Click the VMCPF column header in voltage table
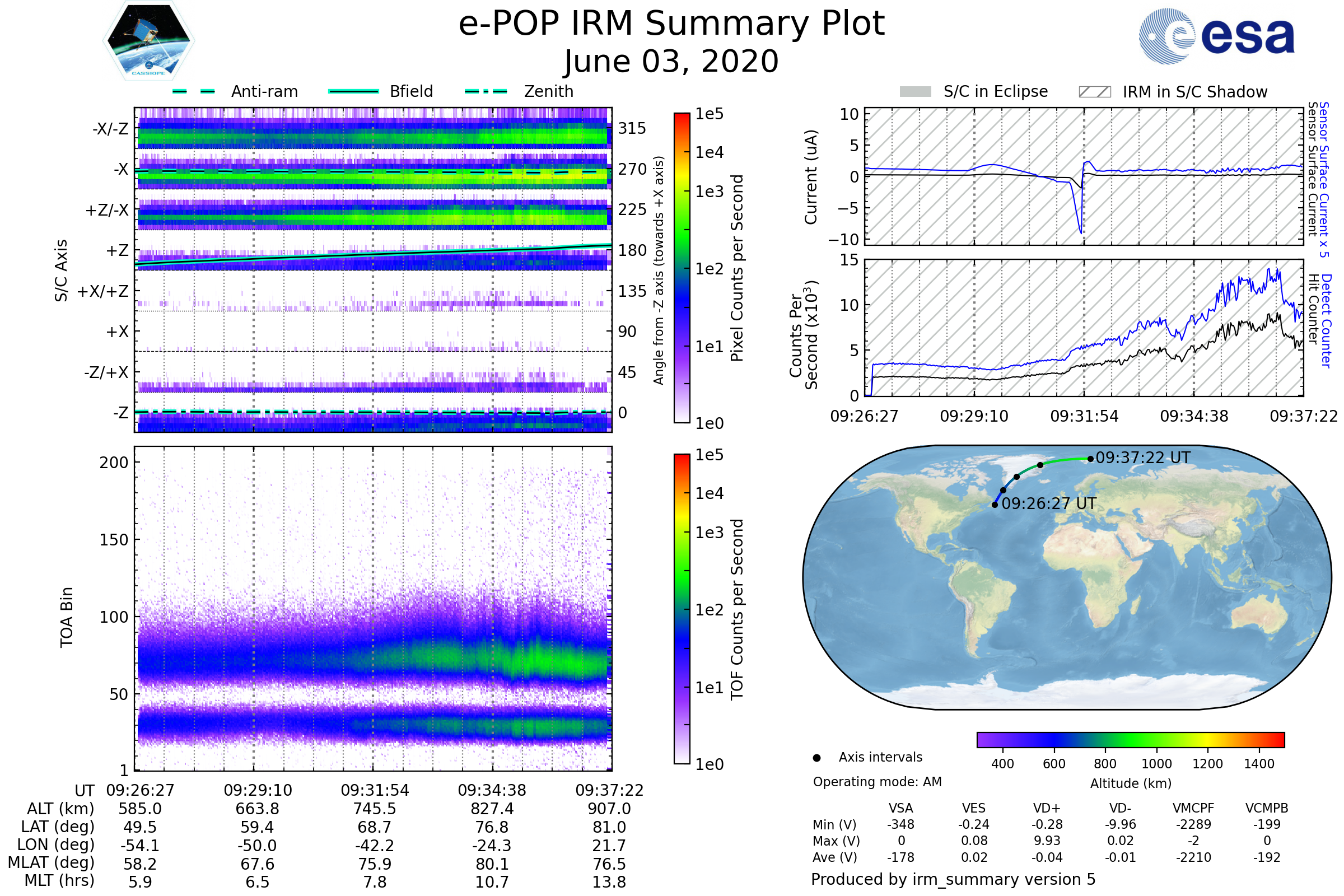Viewport: 1344px width, 896px height. pyautogui.click(x=1193, y=809)
